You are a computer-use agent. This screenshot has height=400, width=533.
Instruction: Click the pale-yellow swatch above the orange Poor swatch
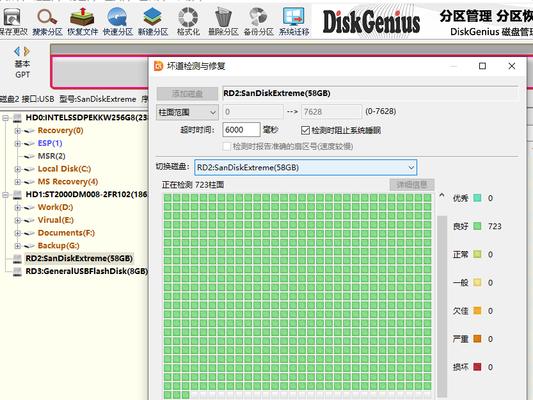[477, 282]
